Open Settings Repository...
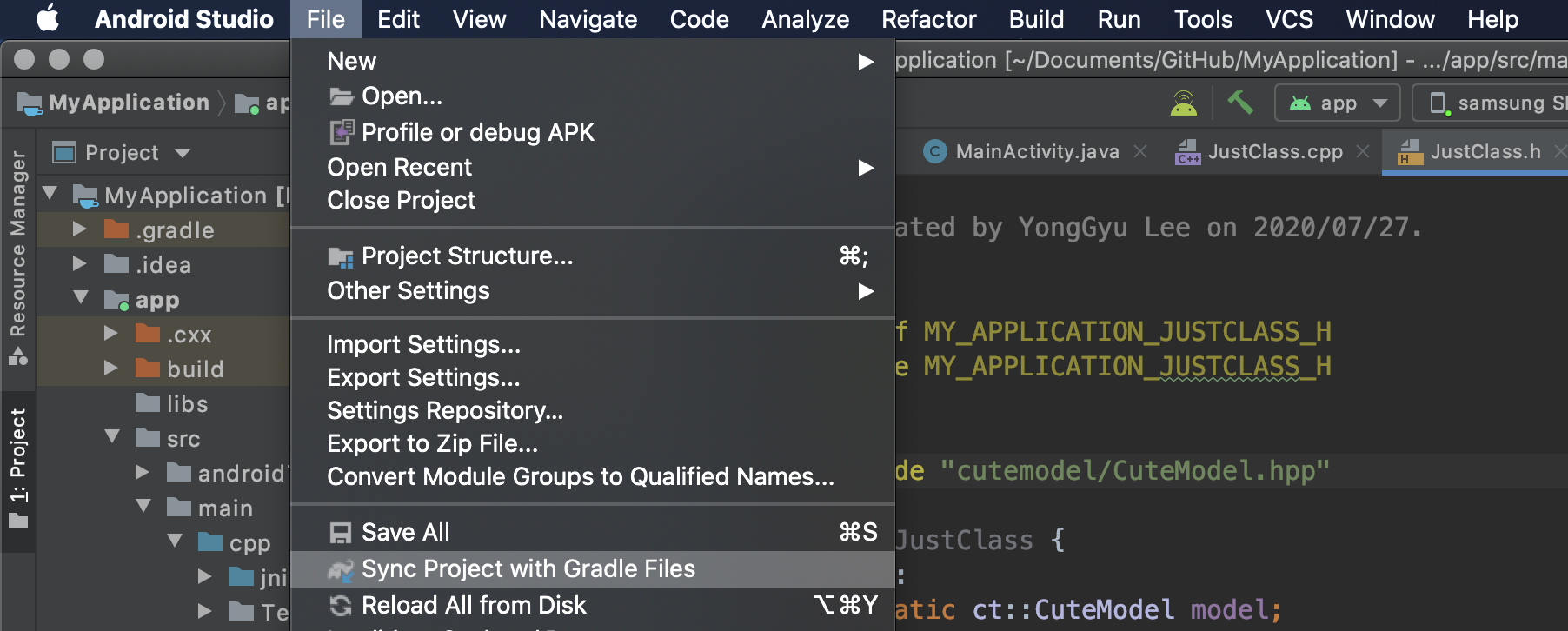This screenshot has width=1568, height=631. pos(593,410)
